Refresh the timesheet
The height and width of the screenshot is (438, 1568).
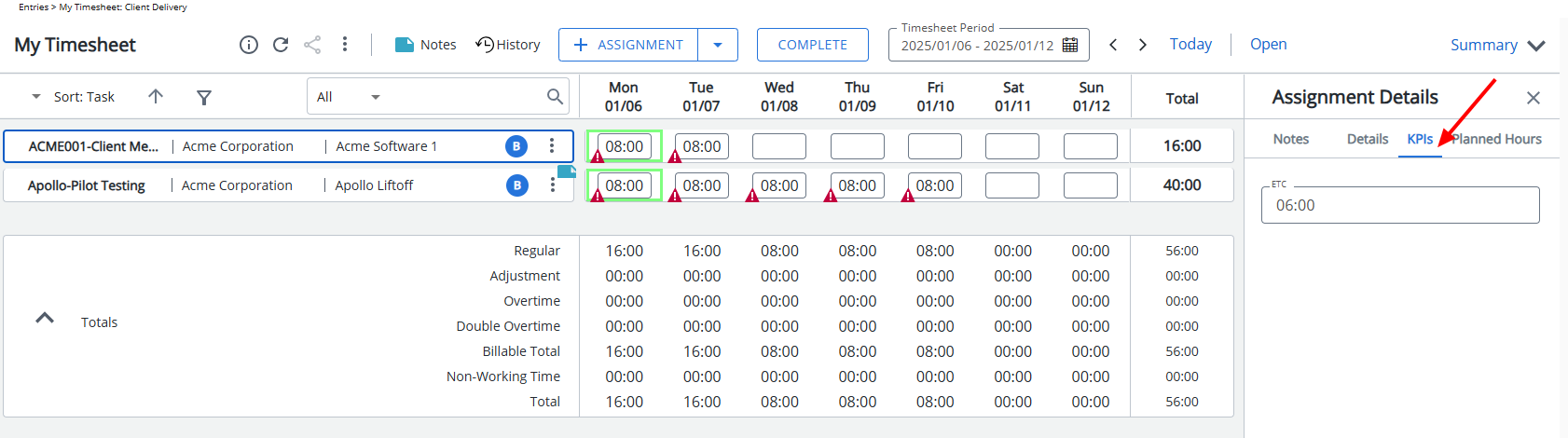(281, 45)
